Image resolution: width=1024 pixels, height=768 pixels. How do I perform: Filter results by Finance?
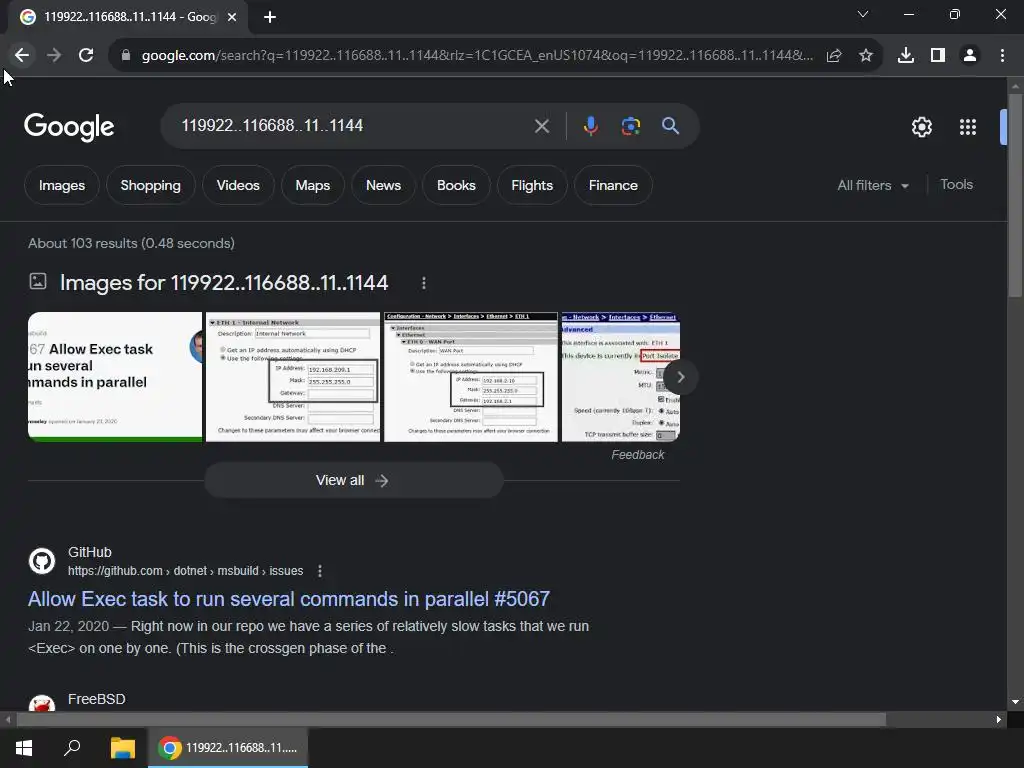coord(613,185)
